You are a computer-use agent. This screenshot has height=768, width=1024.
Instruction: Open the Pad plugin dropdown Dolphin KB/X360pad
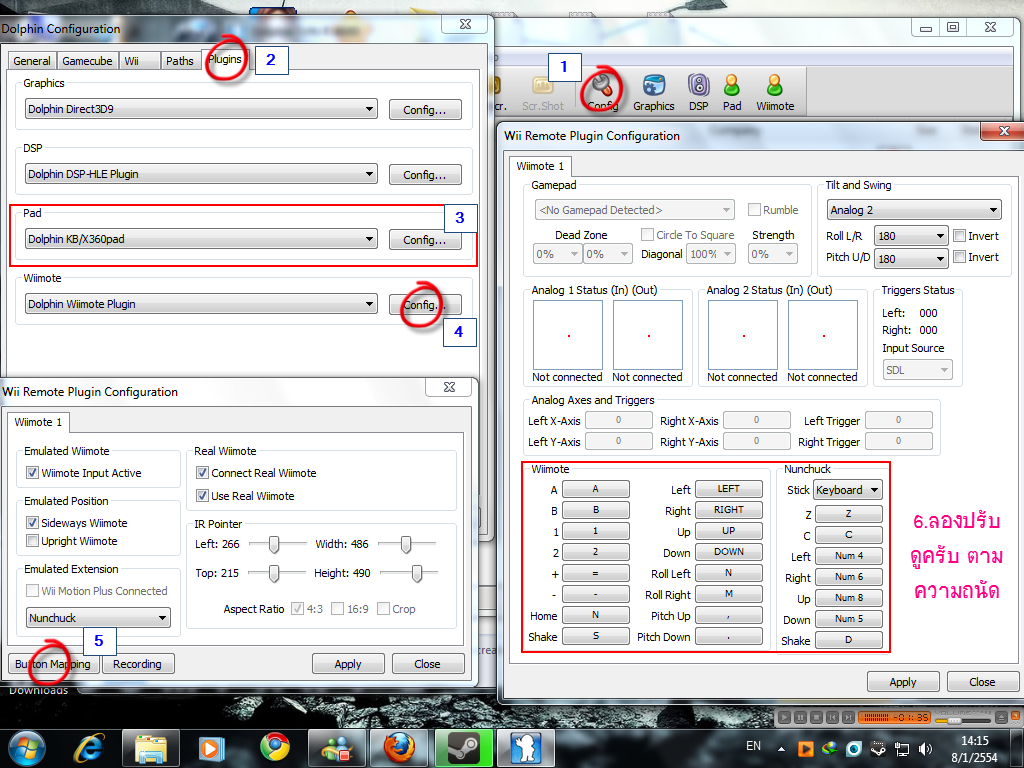[201, 239]
